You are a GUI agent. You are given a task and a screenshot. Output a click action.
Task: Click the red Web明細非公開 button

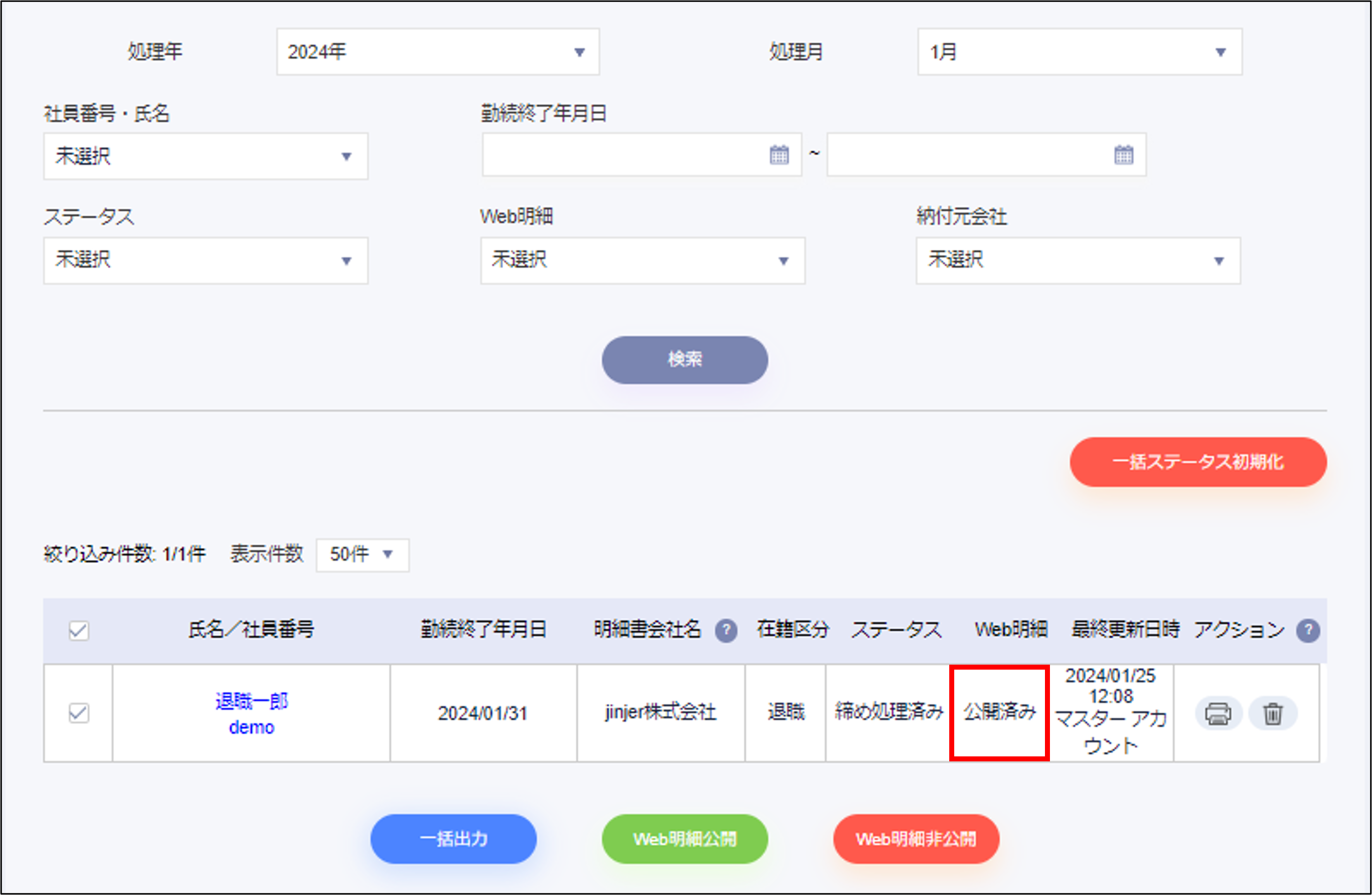coord(916,839)
